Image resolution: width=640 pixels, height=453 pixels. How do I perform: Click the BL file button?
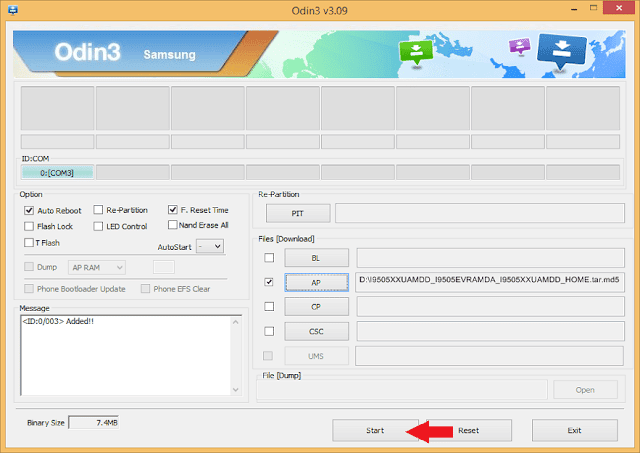pyautogui.click(x=316, y=258)
